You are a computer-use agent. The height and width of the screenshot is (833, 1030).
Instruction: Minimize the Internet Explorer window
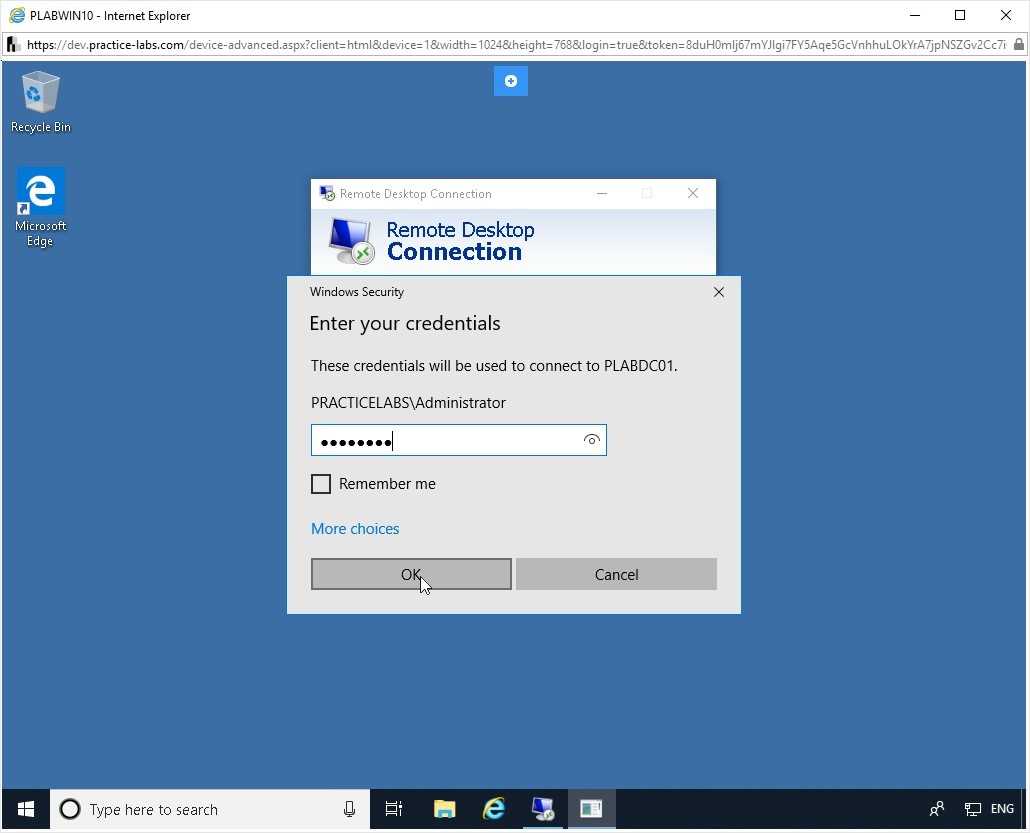coord(915,15)
